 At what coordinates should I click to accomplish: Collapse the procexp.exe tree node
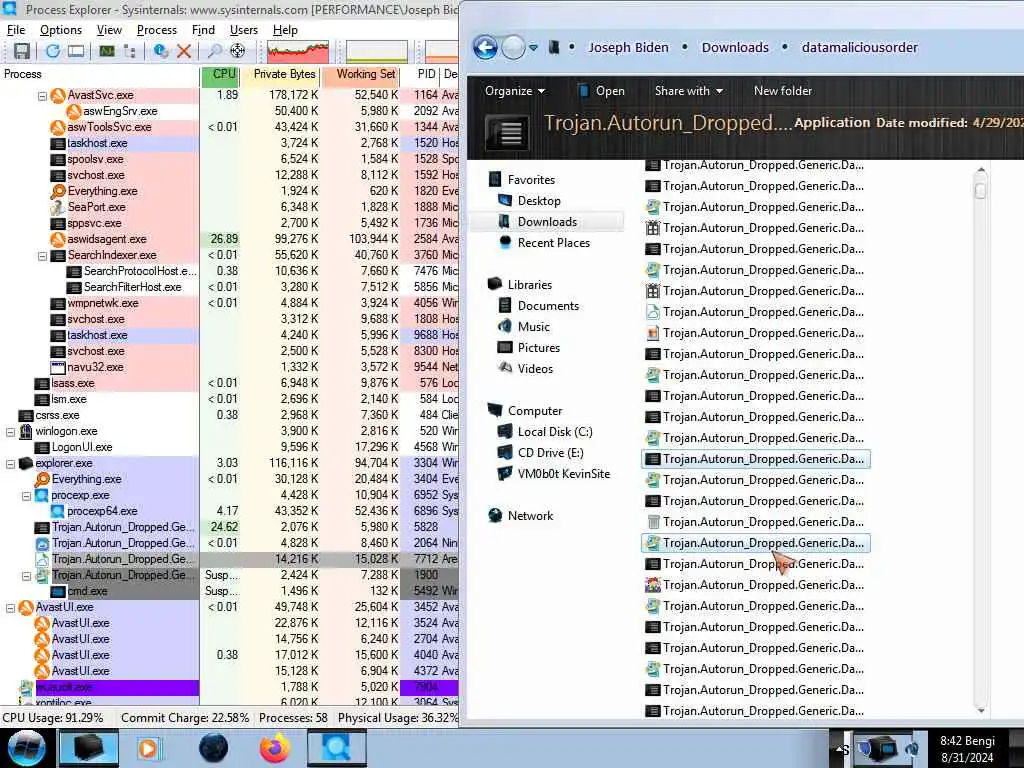click(27, 496)
